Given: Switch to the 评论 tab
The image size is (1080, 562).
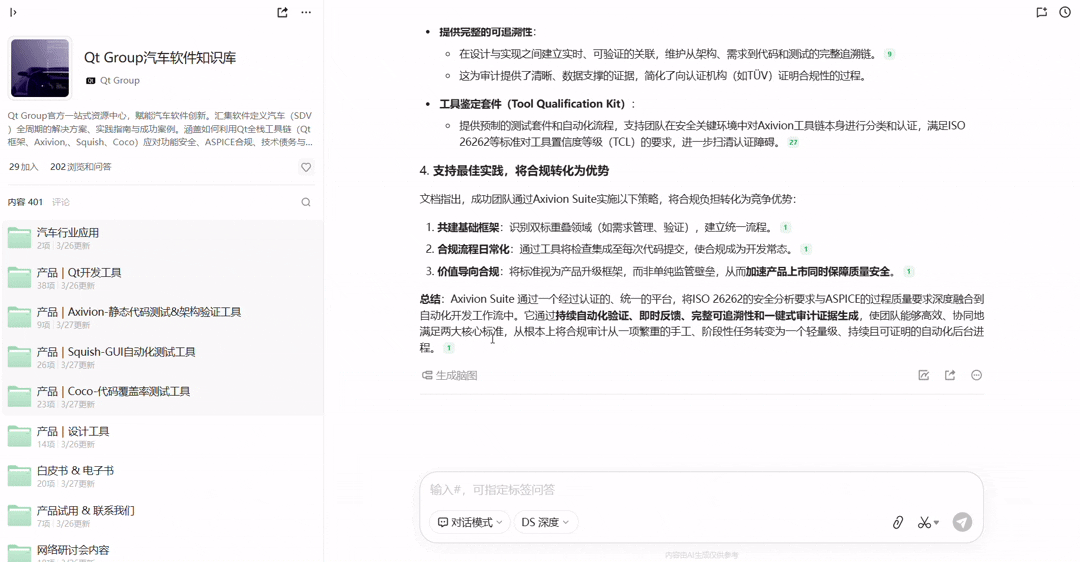Looking at the screenshot, I should [x=61, y=202].
